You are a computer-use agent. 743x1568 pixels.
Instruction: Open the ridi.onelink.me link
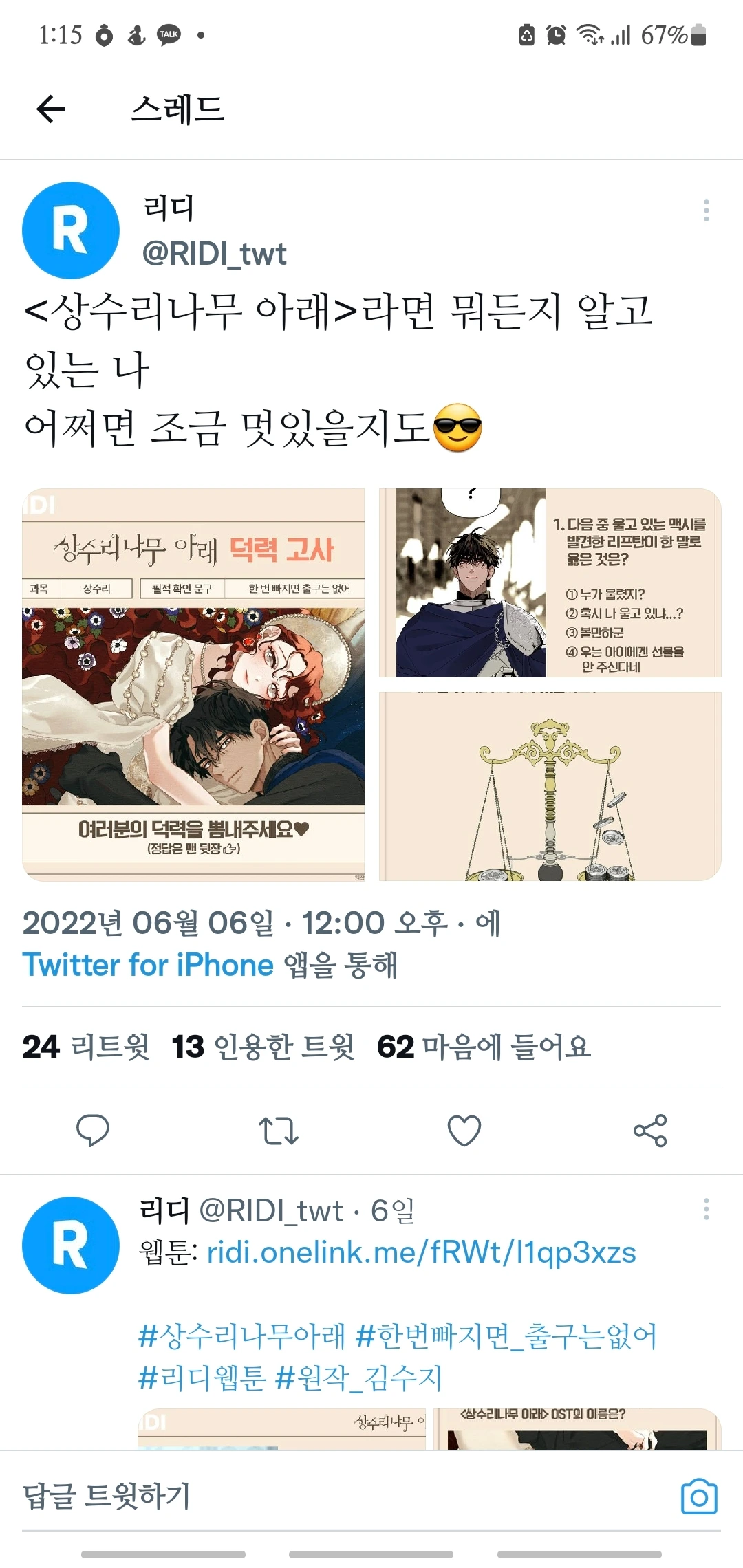coord(421,1252)
